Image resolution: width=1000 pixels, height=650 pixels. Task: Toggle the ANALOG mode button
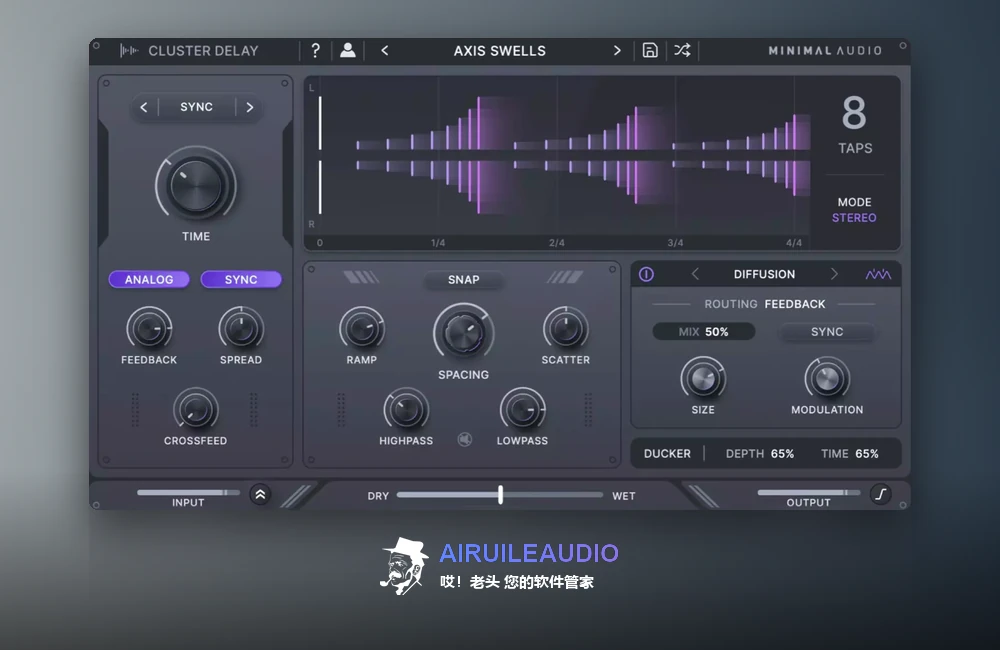click(149, 279)
